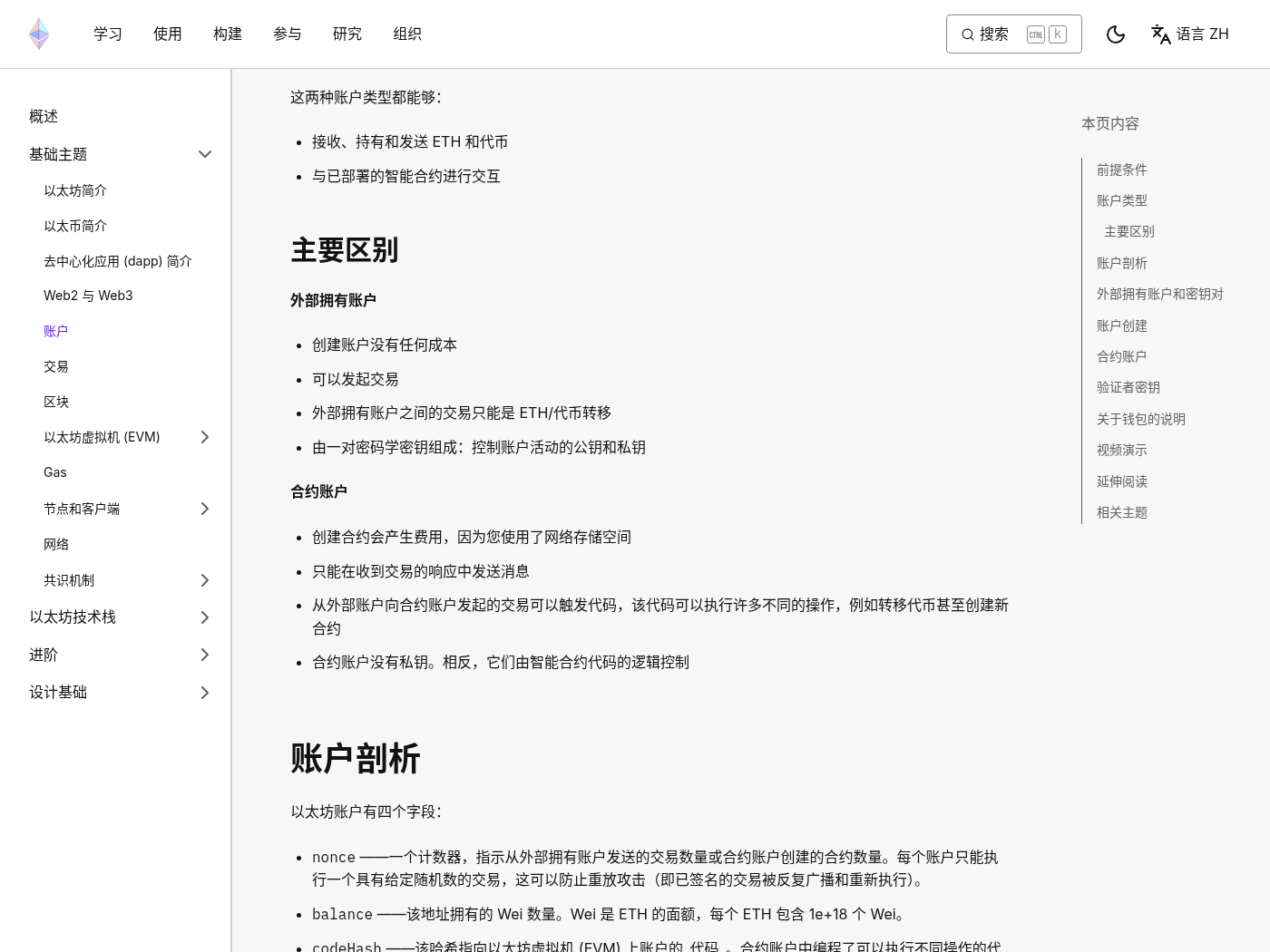Screen dimensions: 1270x952
Task: Jump to 合约账户 in page contents
Action: [x=1122, y=356]
